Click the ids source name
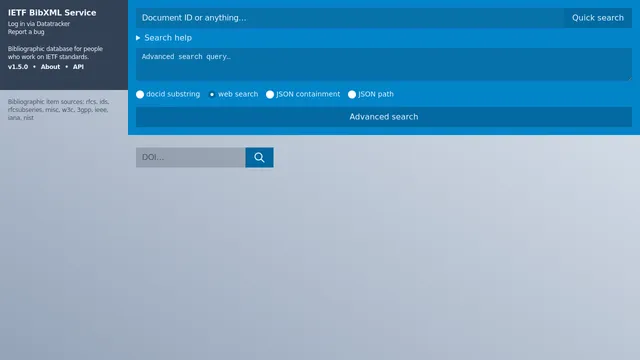This screenshot has height=360, width=640. click(x=104, y=102)
